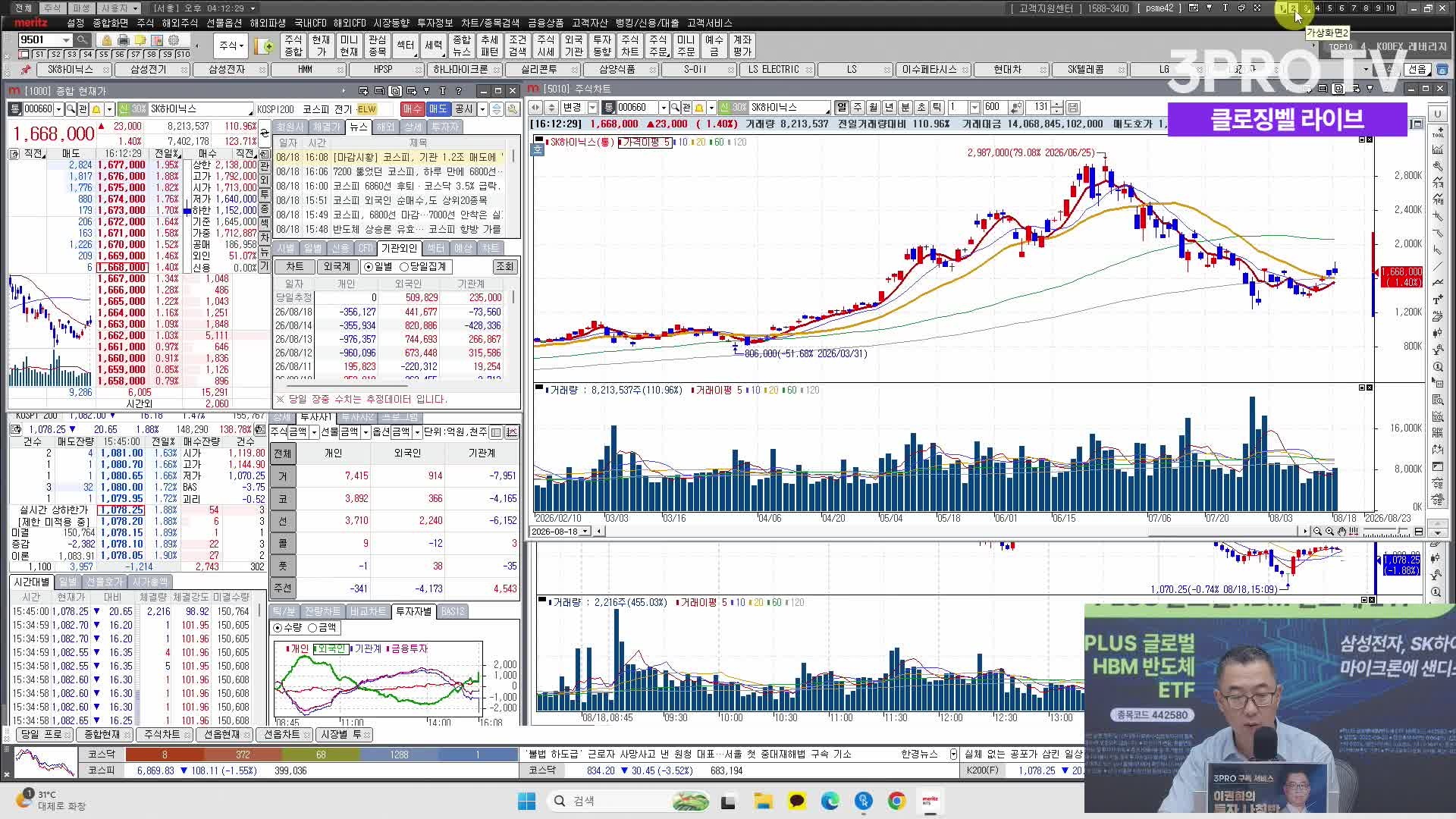Click the 조회 query button

[504, 267]
